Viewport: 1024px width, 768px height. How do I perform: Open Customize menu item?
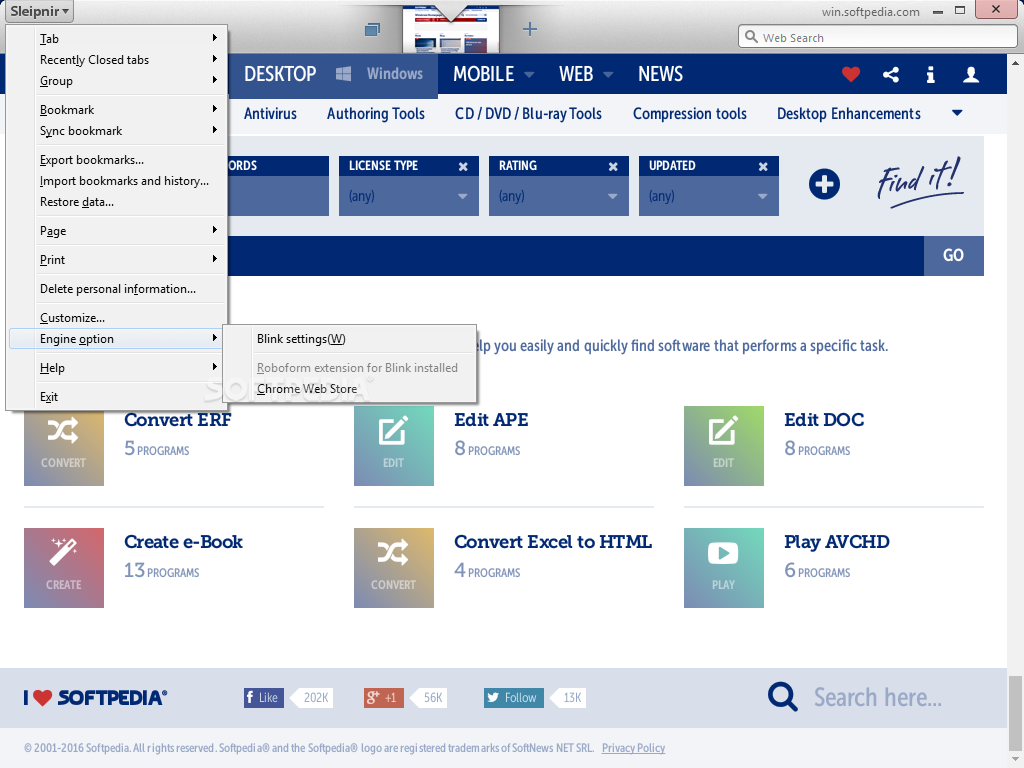pos(116,317)
